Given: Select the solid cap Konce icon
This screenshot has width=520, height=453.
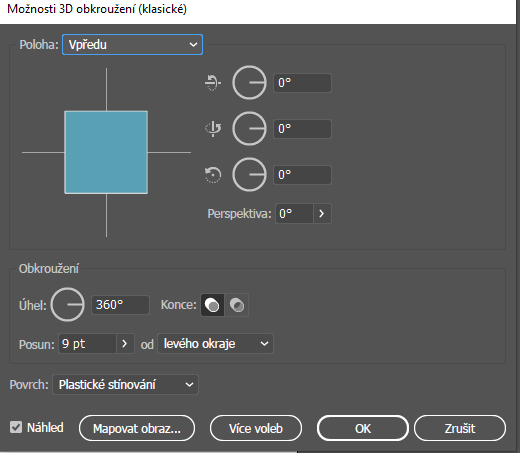Looking at the screenshot, I should coord(212,305).
